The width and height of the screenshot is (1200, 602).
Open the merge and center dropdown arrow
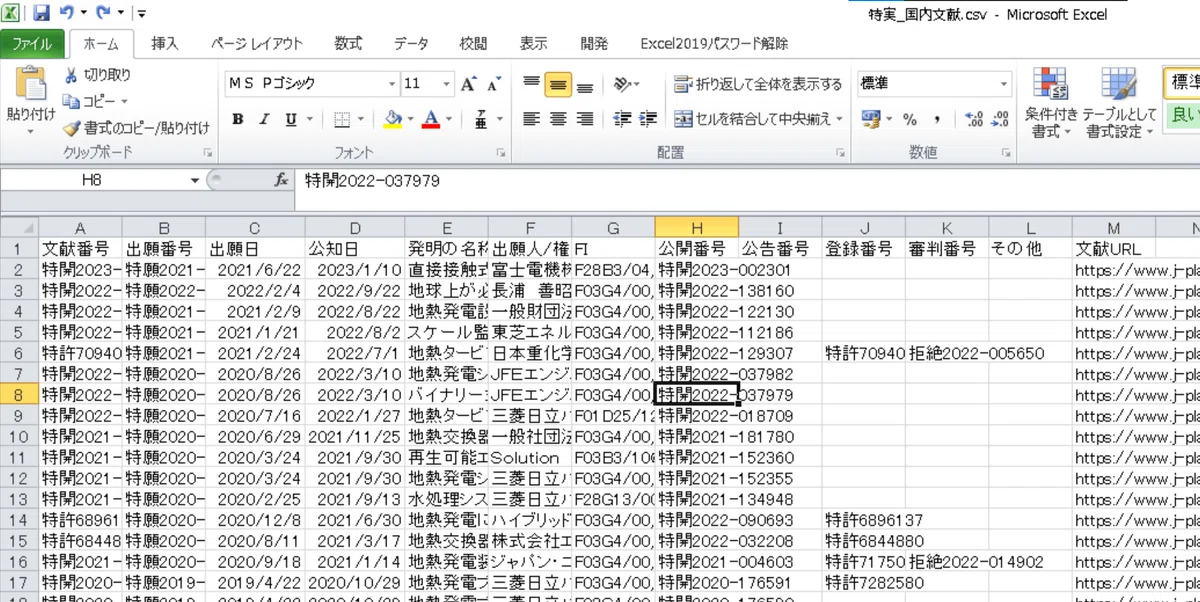[x=840, y=119]
